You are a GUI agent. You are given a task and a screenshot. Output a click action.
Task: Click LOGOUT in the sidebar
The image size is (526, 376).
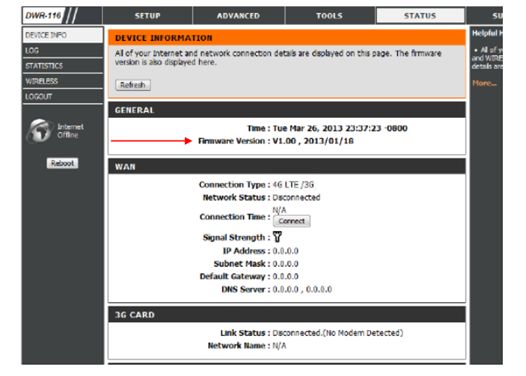[63, 97]
